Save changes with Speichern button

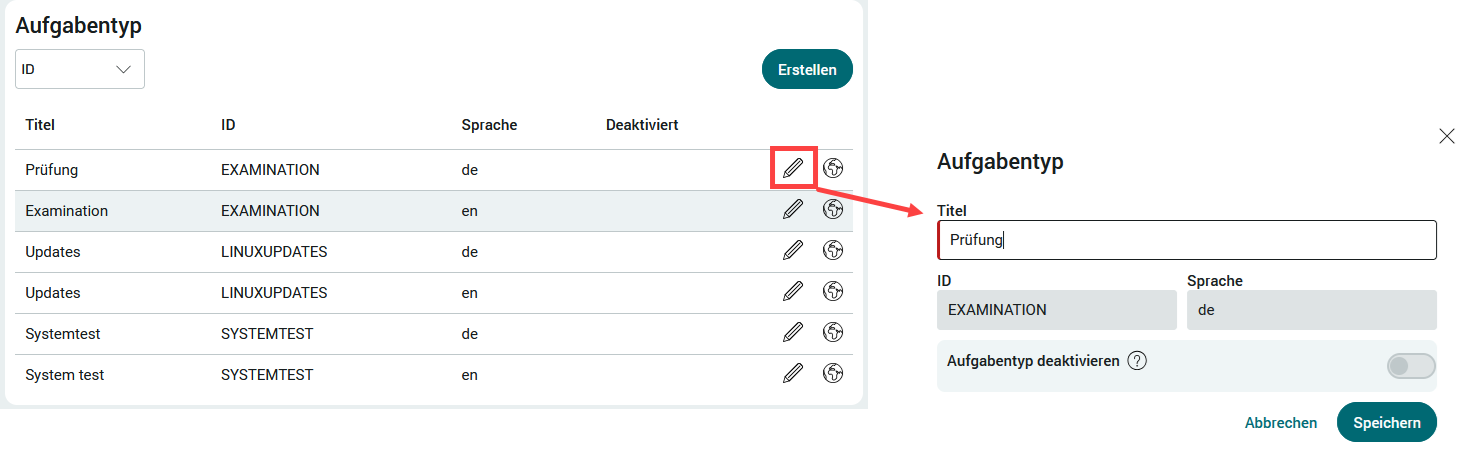1386,422
